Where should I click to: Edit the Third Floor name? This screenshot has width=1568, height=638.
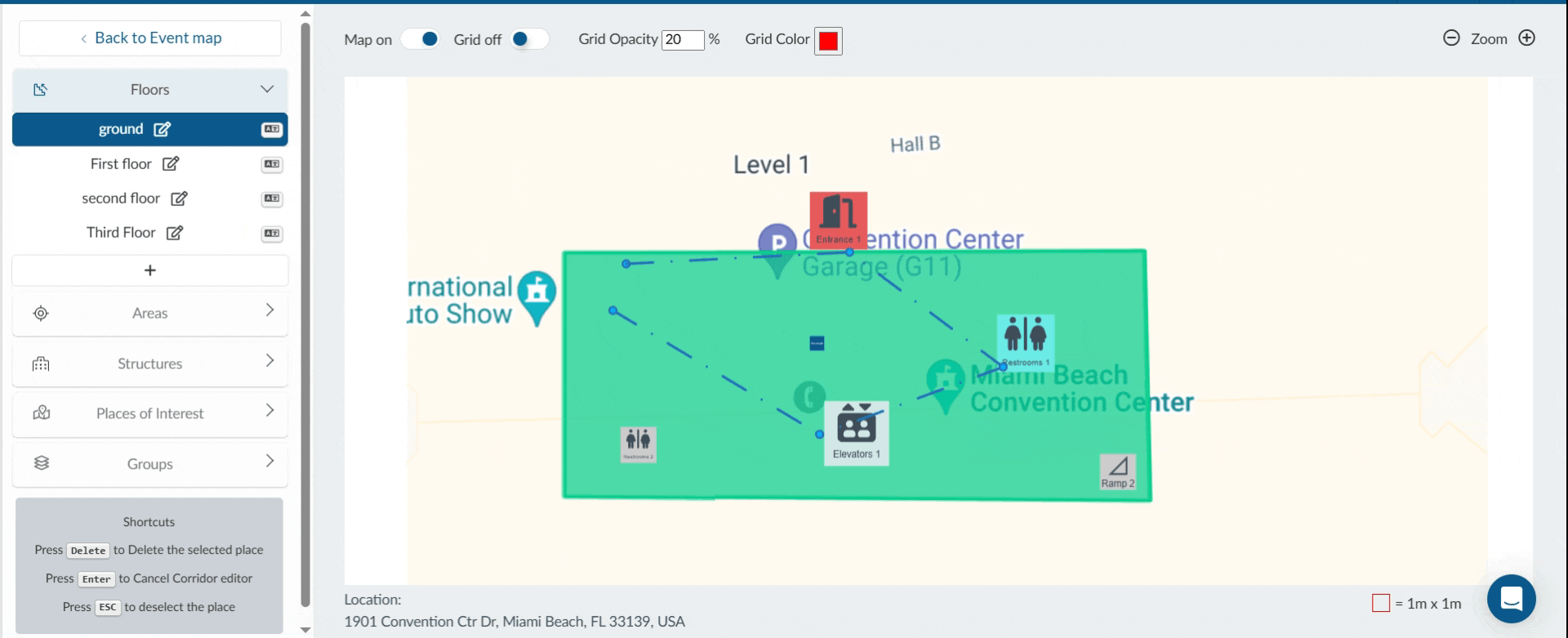coord(175,233)
